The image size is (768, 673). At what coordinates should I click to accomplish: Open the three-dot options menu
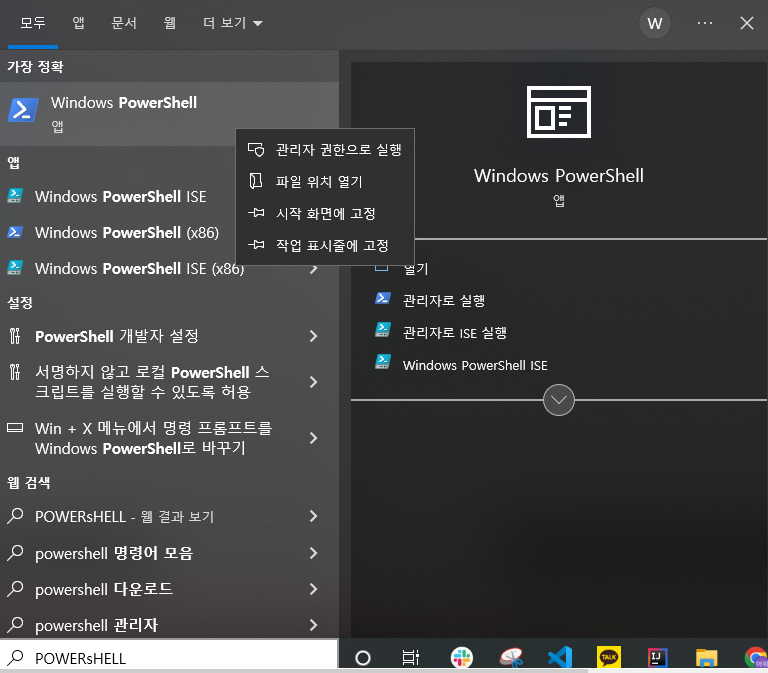tap(704, 23)
